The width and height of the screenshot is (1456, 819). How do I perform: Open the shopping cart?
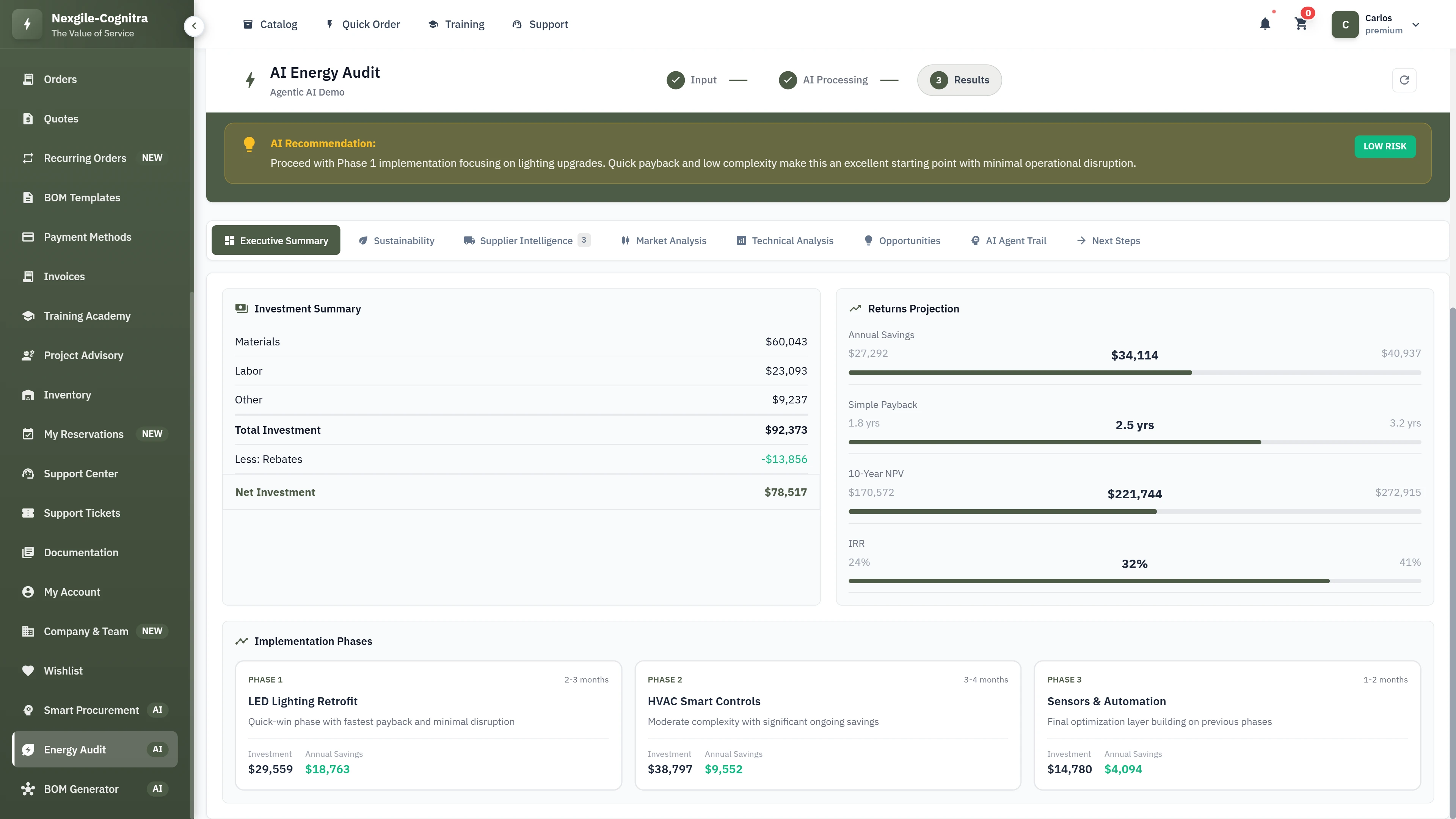pyautogui.click(x=1301, y=24)
